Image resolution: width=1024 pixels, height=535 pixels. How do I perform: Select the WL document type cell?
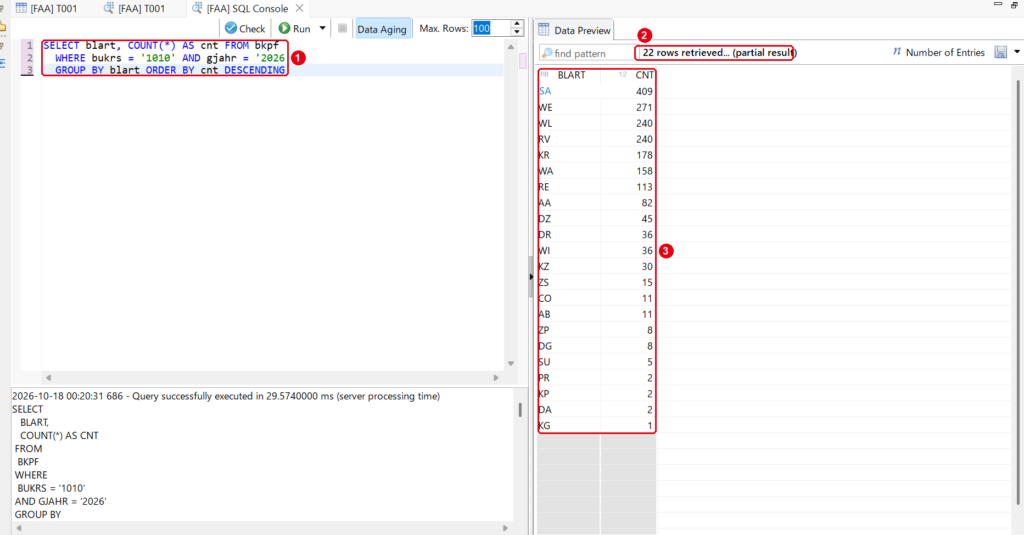coord(569,123)
